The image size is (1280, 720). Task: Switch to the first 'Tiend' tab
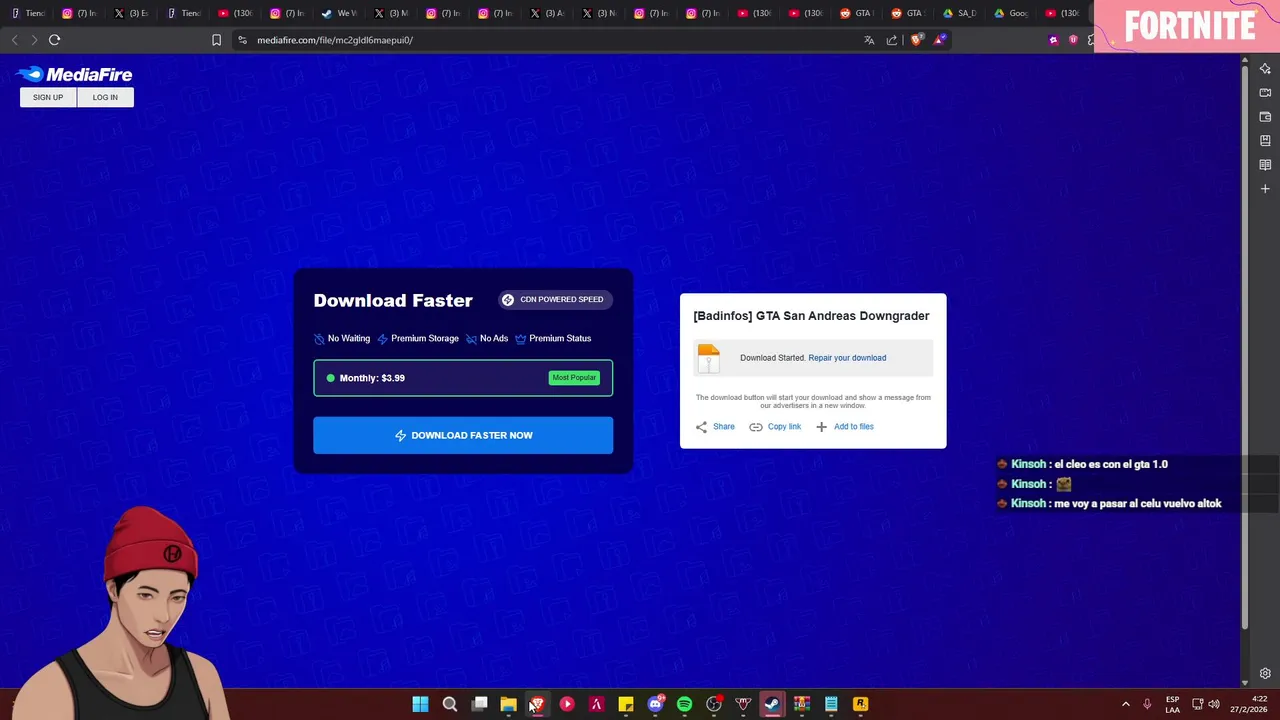(28, 13)
